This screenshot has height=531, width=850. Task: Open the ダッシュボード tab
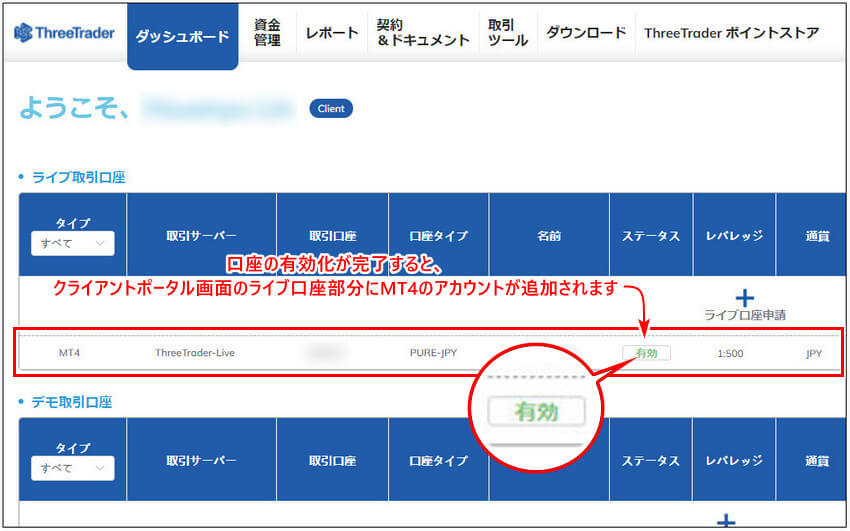tap(183, 36)
